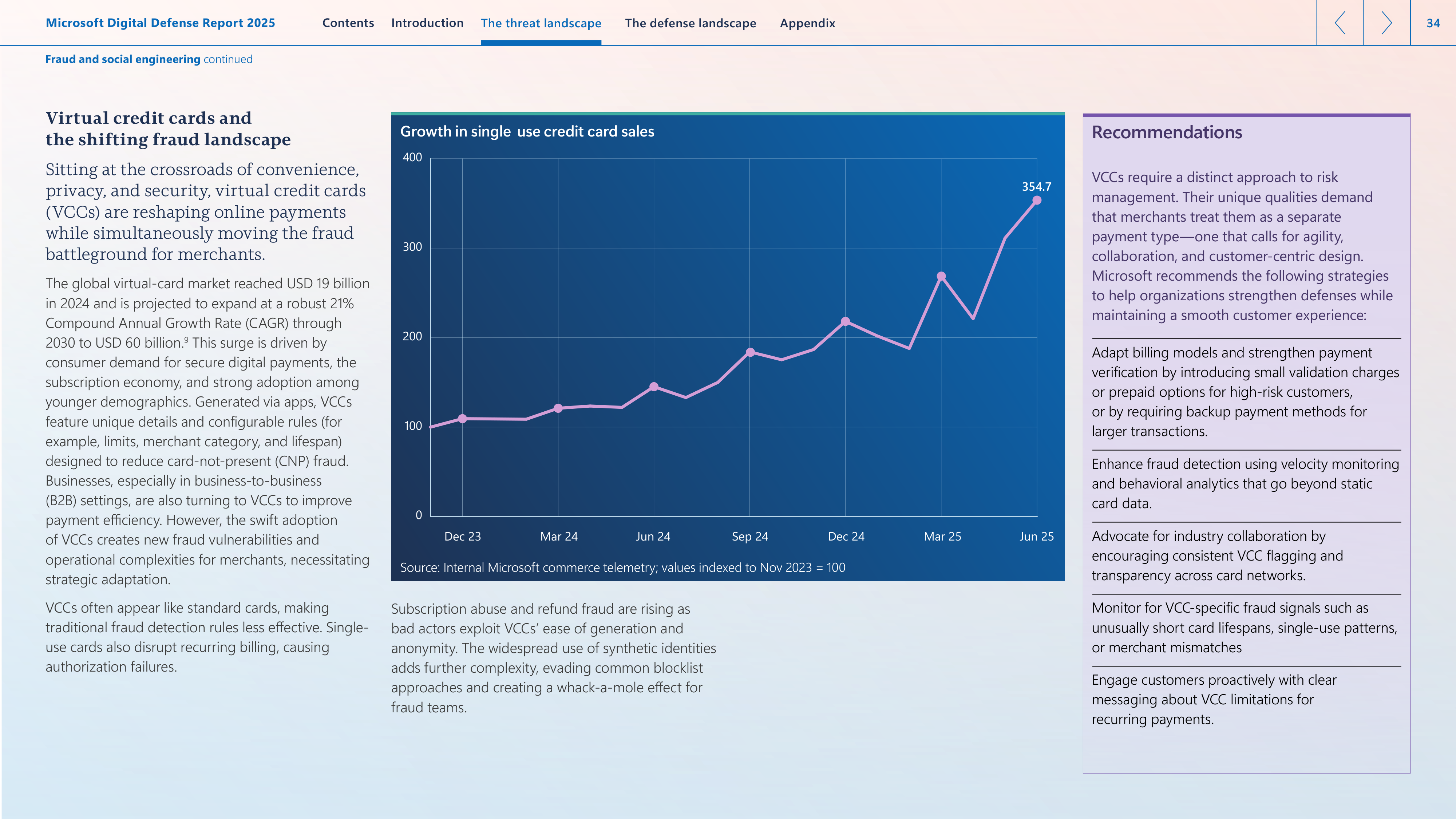Screen dimensions: 1456x819
Task: Click the 354.7 data point label
Action: pos(1036,186)
